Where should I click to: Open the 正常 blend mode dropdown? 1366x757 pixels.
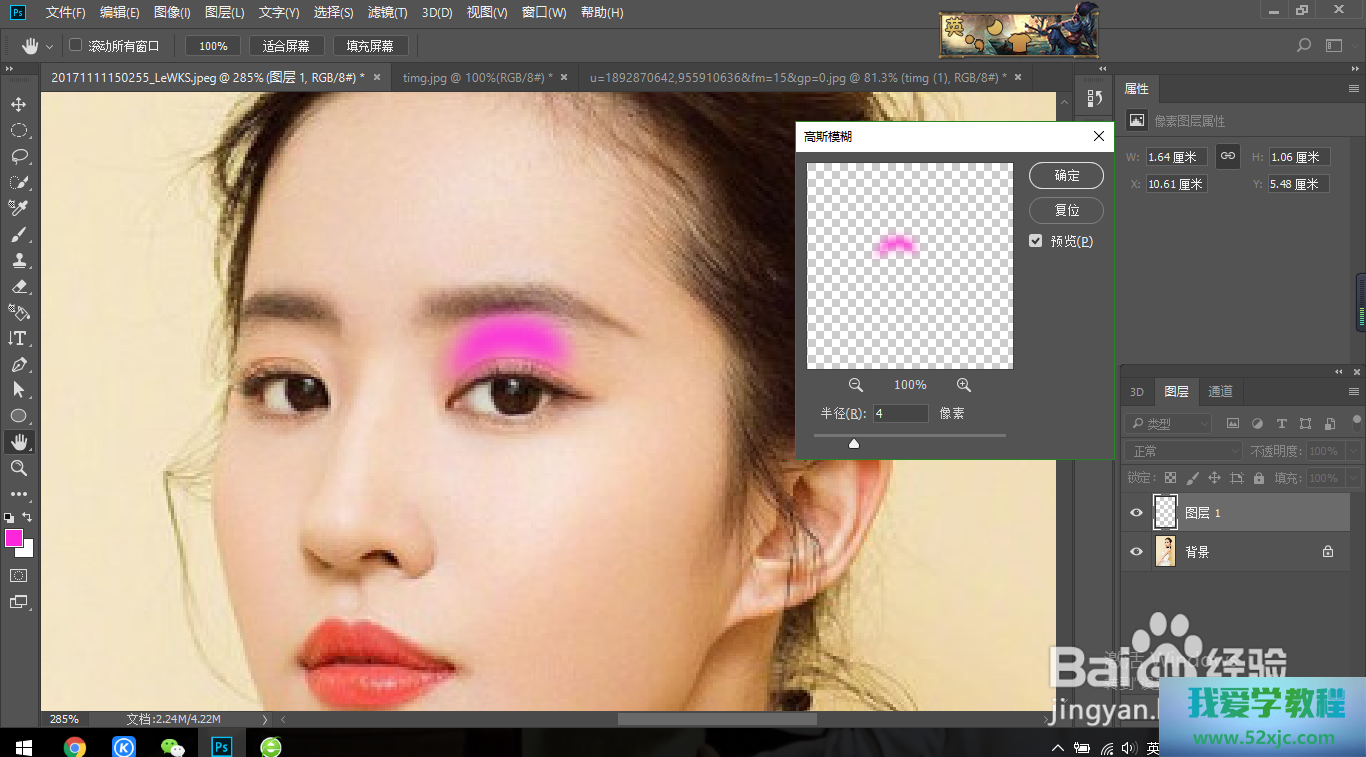[1183, 451]
